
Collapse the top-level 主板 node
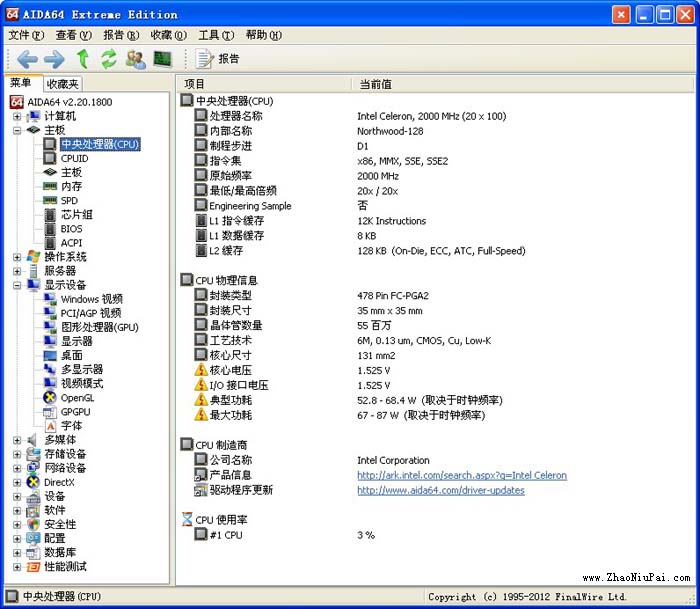[17, 130]
